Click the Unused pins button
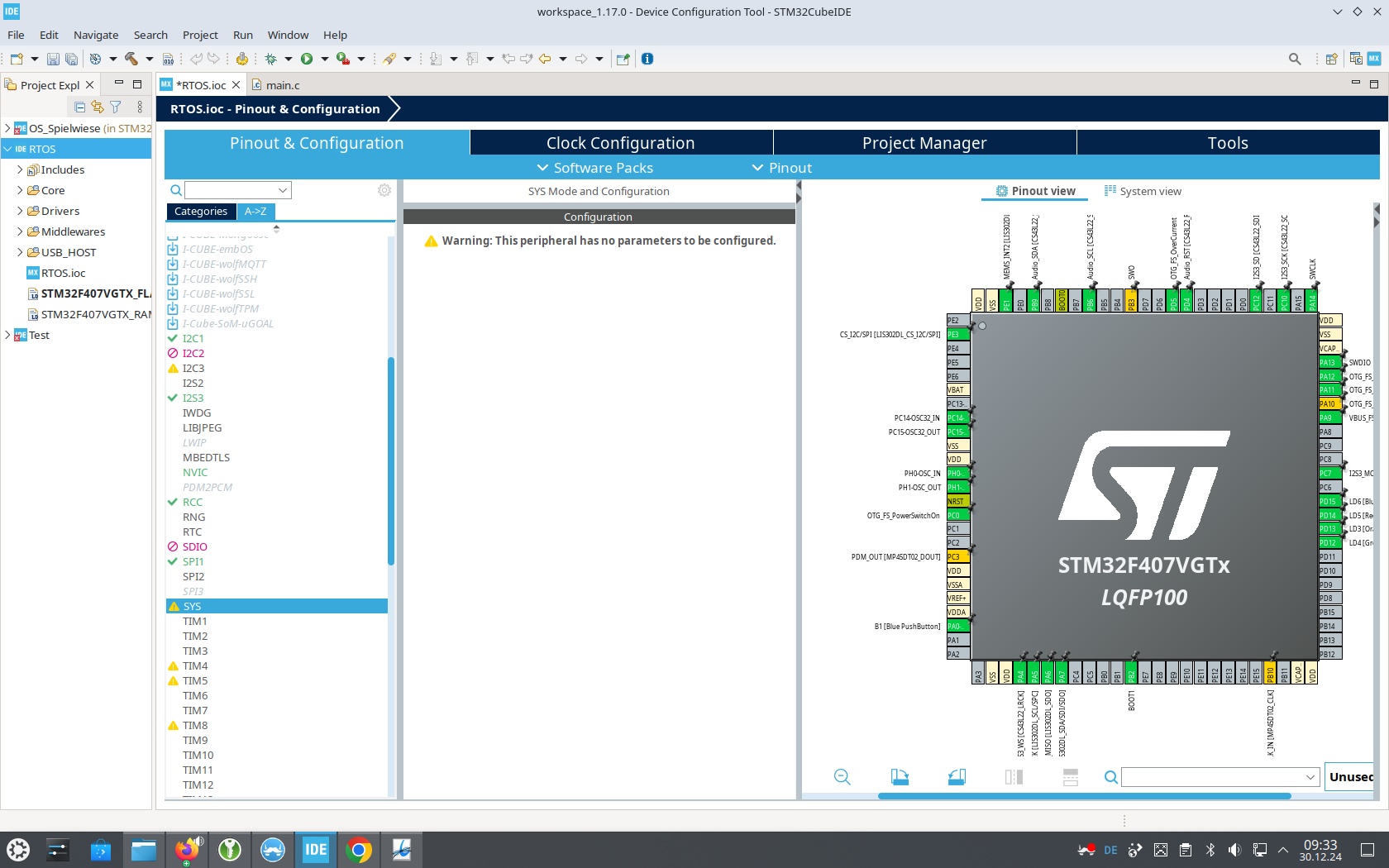 pos(1352,777)
